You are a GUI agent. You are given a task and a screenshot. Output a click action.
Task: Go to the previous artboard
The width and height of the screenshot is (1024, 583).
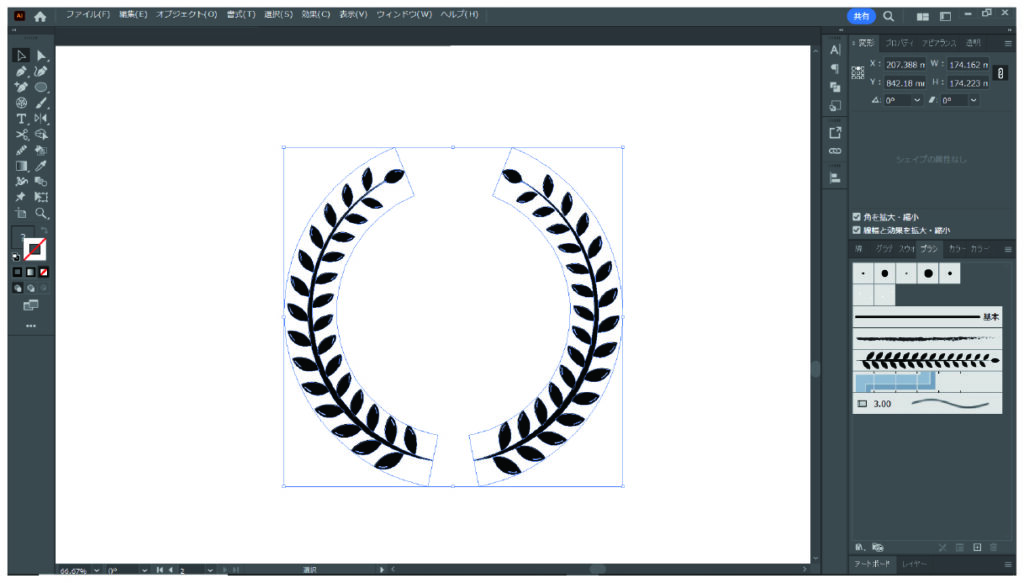pyautogui.click(x=171, y=570)
